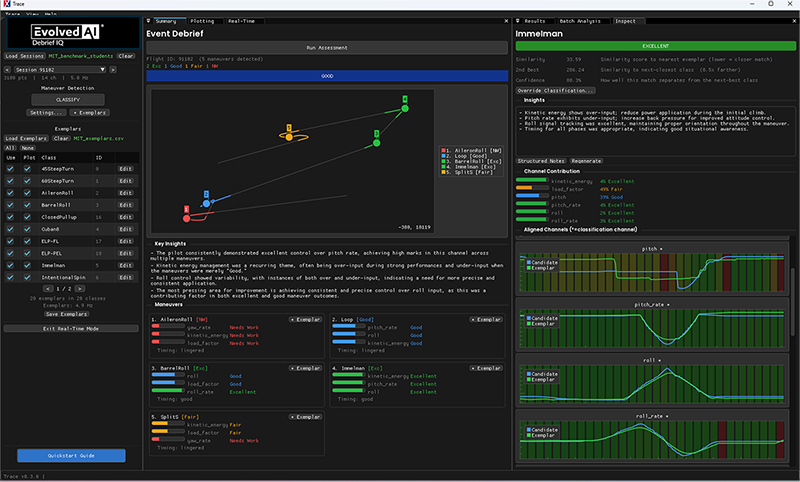The width and height of the screenshot is (800, 482).
Task: Click the Run Assessment button
Action: point(327,47)
